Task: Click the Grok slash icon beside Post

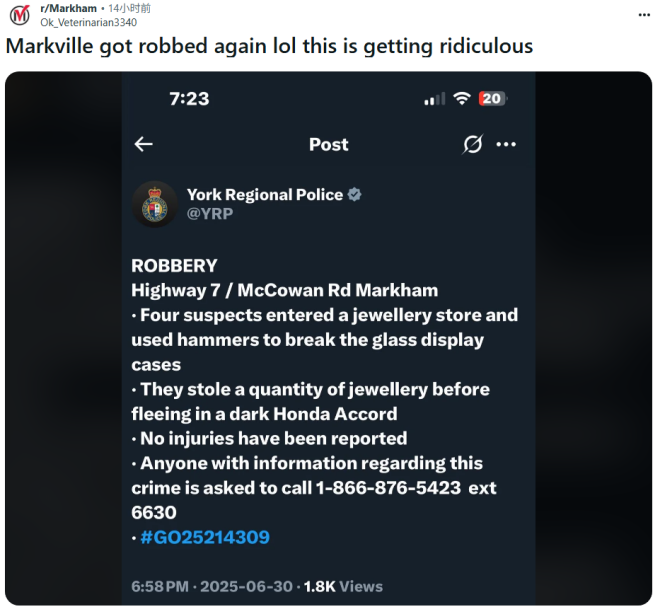Action: (473, 144)
